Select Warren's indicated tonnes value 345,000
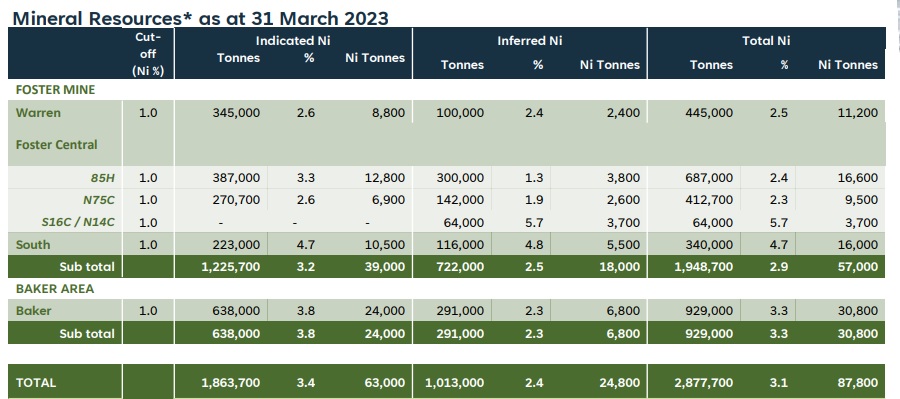 [236, 113]
